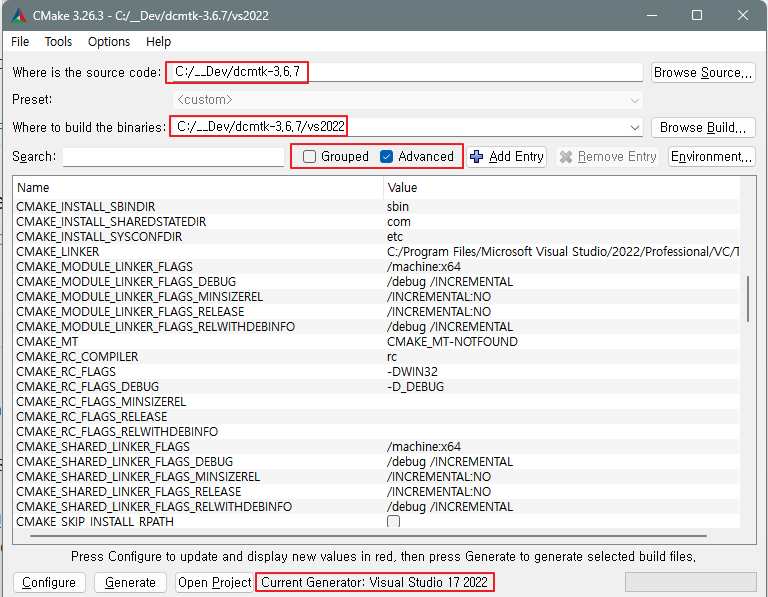The height and width of the screenshot is (597, 768).
Task: Select CMAKE_SHARED_LINKER_FLAGS_RELEASE entry
Action: tap(128, 492)
